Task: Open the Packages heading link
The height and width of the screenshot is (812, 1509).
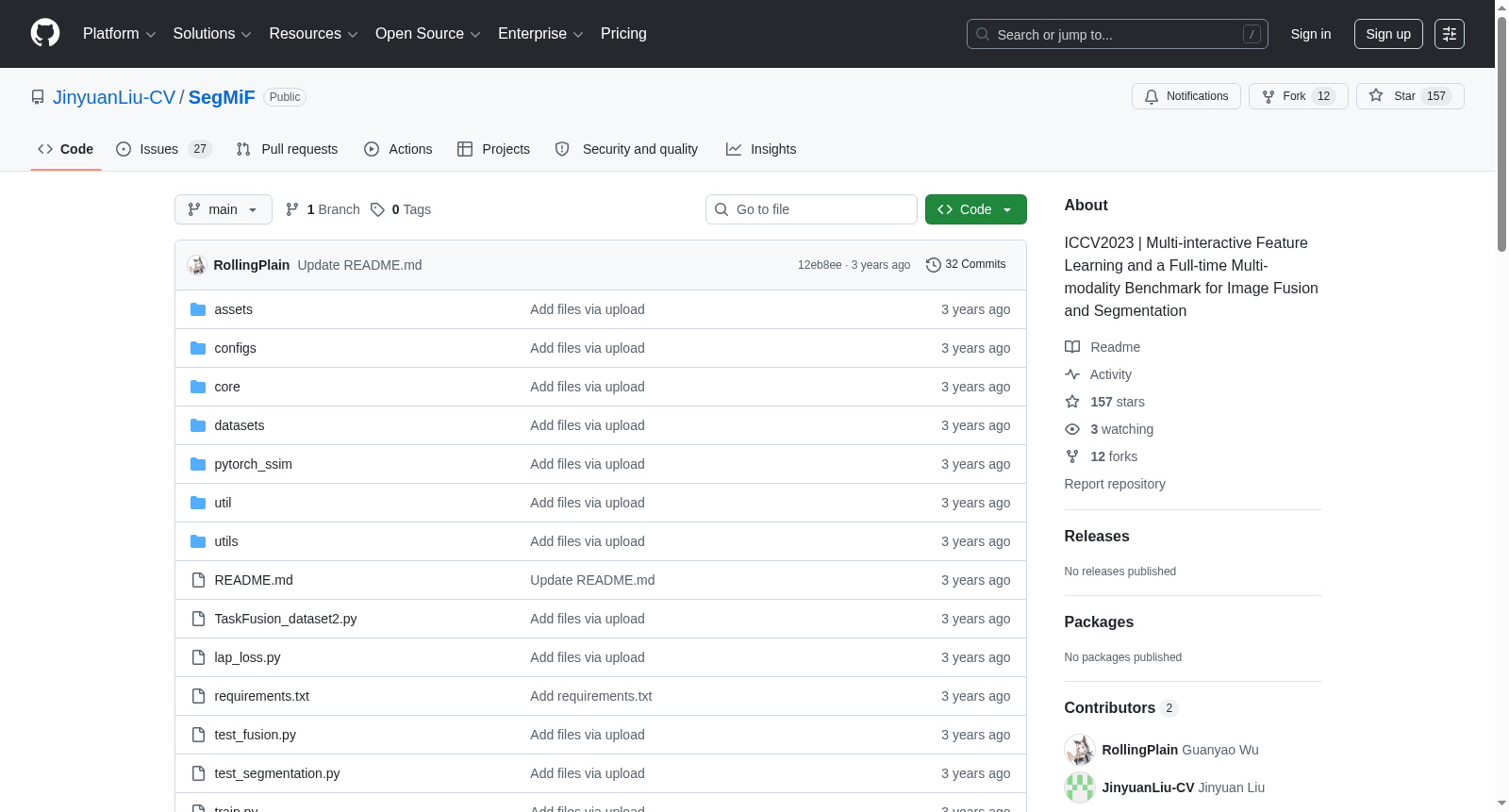Action: [1099, 622]
